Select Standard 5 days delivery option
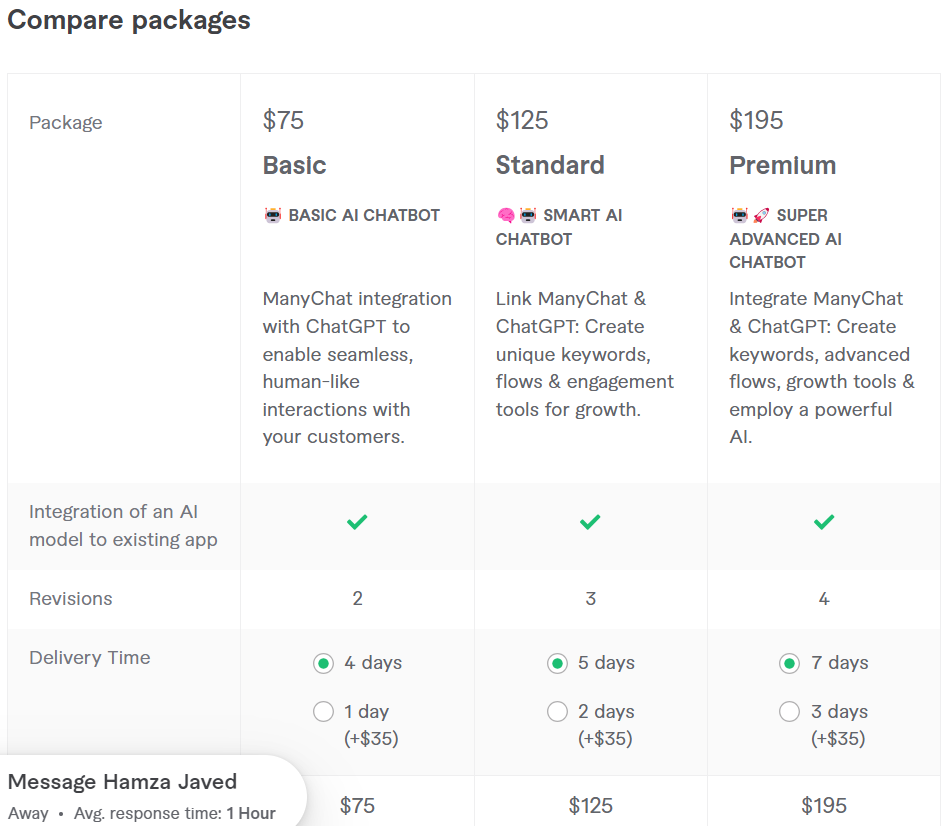This screenshot has height=826, width=941. tap(557, 663)
